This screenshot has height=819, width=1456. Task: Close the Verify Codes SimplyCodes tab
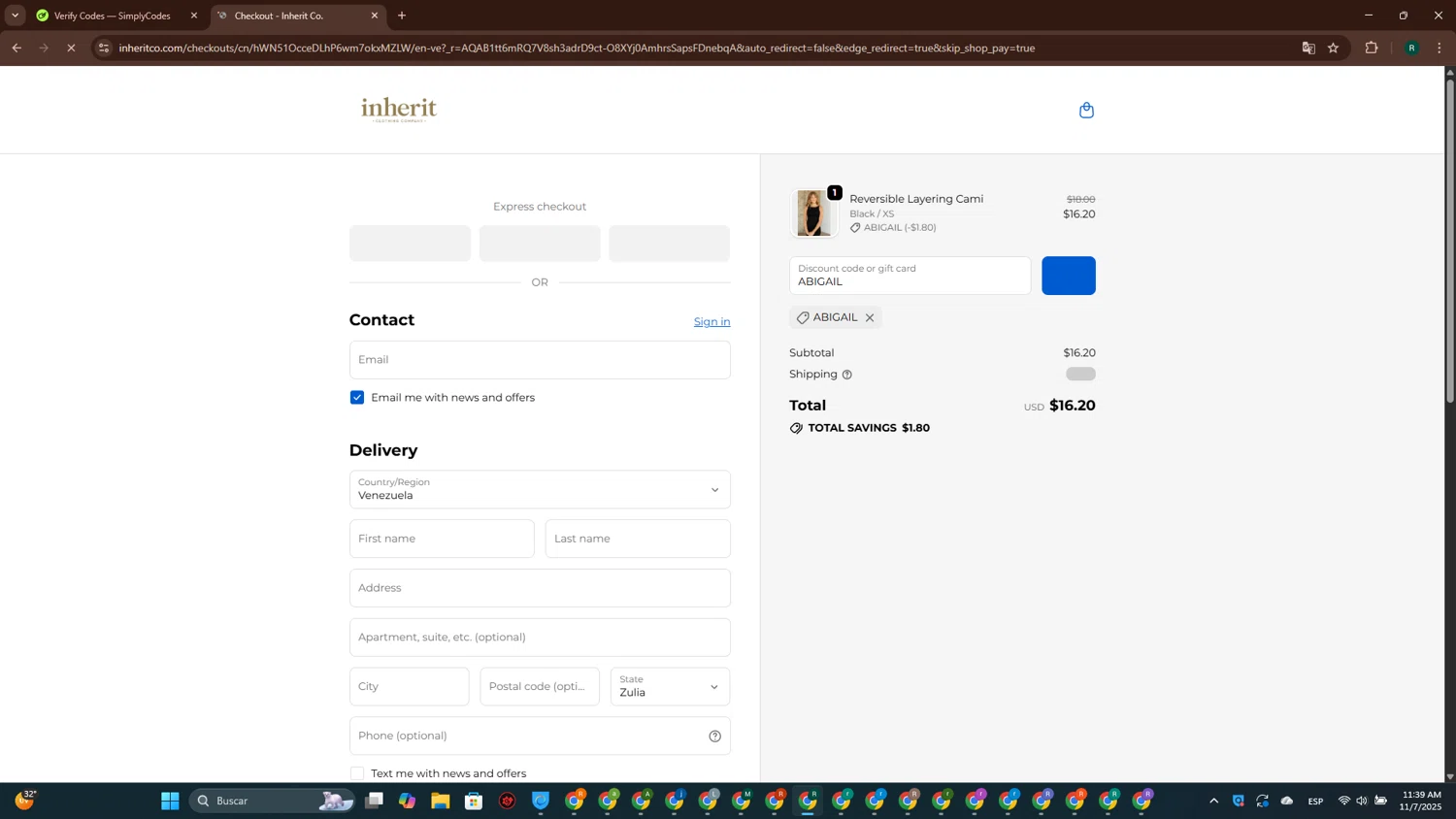pos(193,16)
